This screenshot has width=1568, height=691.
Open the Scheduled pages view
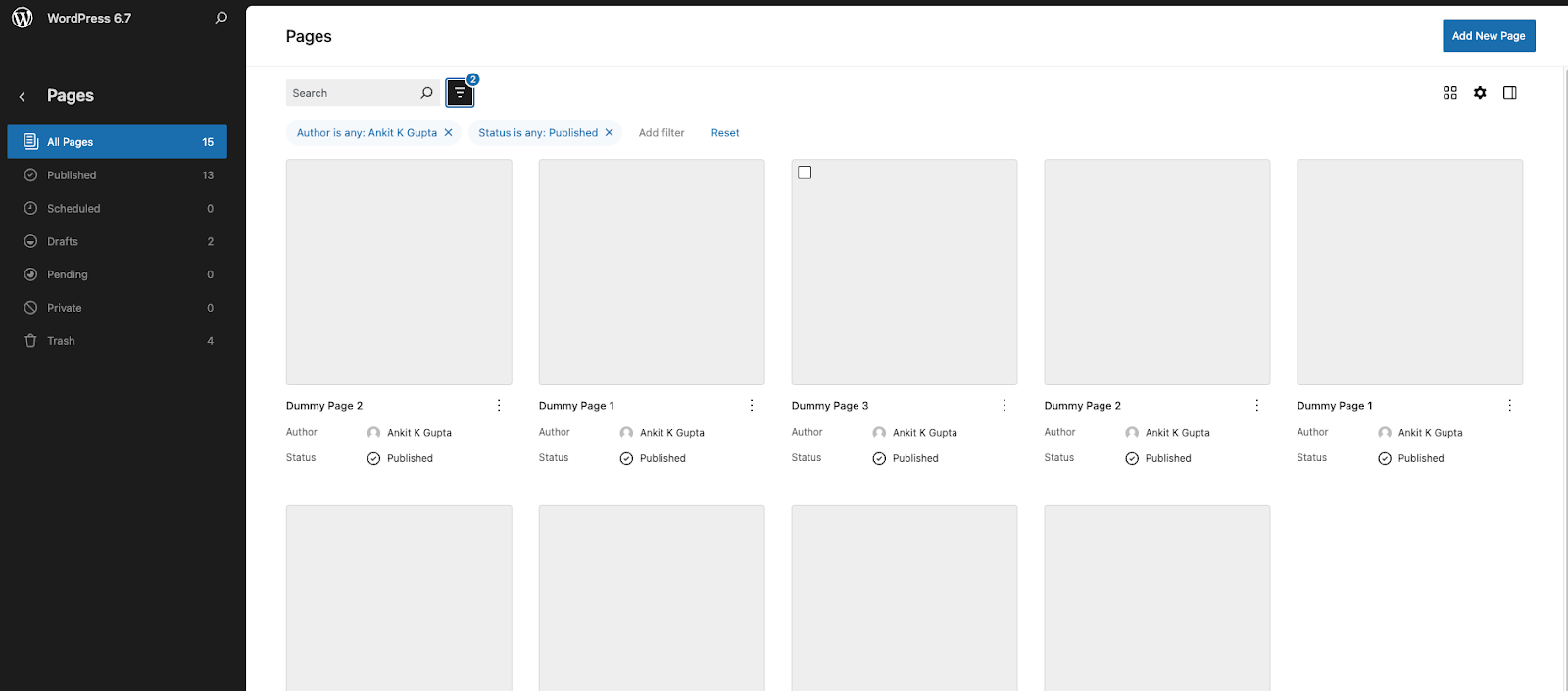73,209
